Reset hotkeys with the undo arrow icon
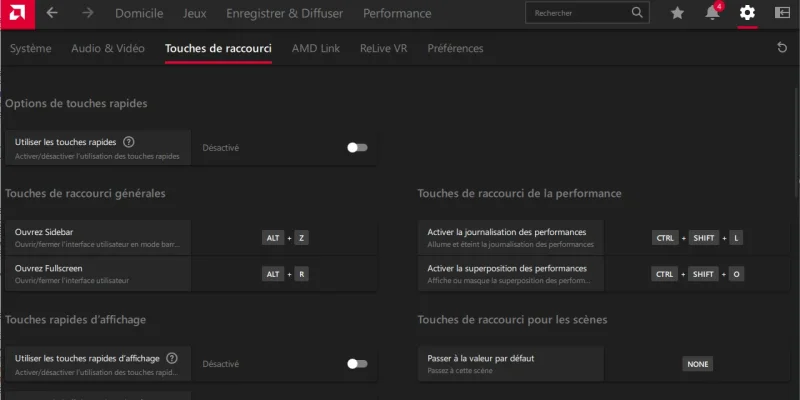 coord(782,48)
